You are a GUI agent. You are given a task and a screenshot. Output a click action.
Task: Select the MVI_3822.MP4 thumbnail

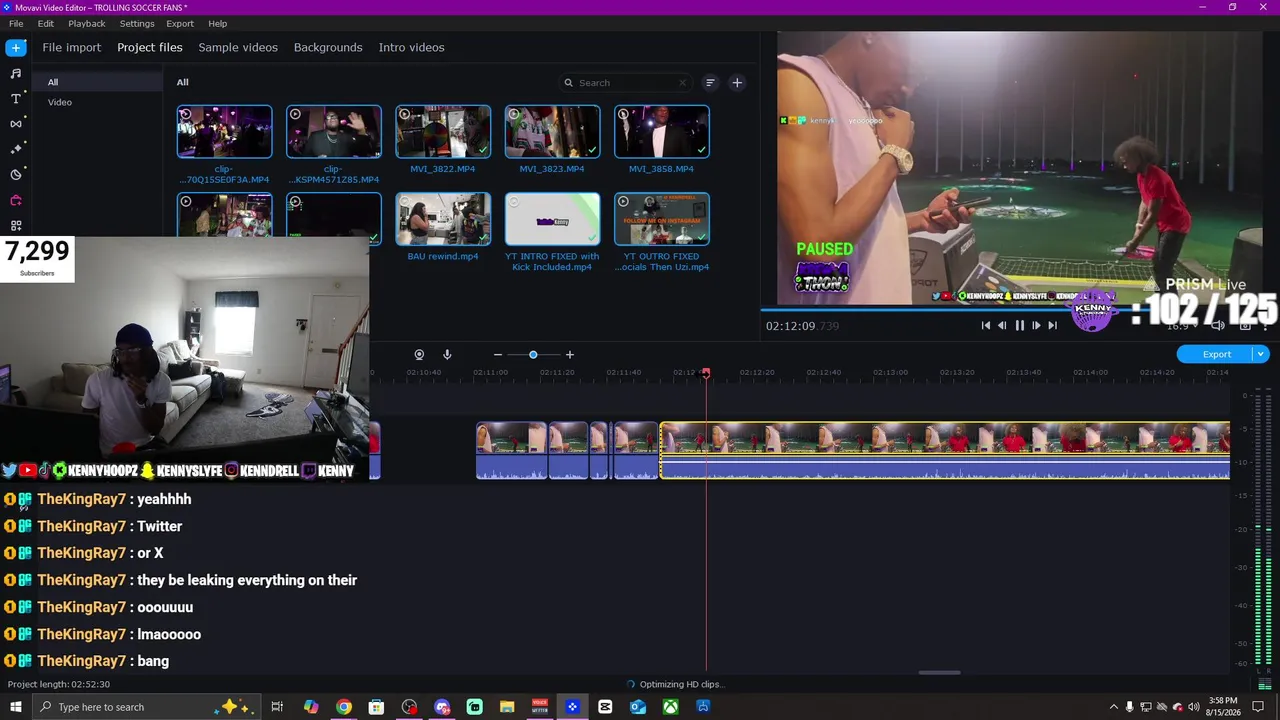coord(443,131)
